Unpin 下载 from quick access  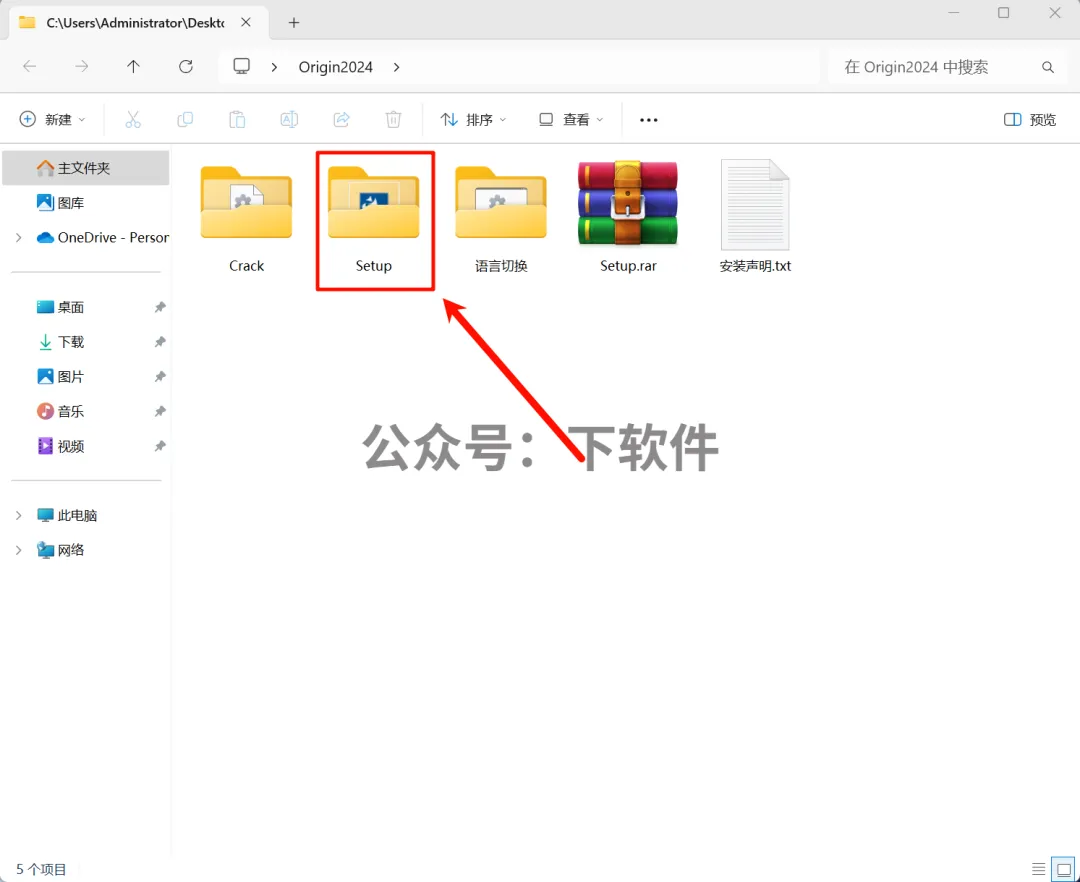pos(160,342)
